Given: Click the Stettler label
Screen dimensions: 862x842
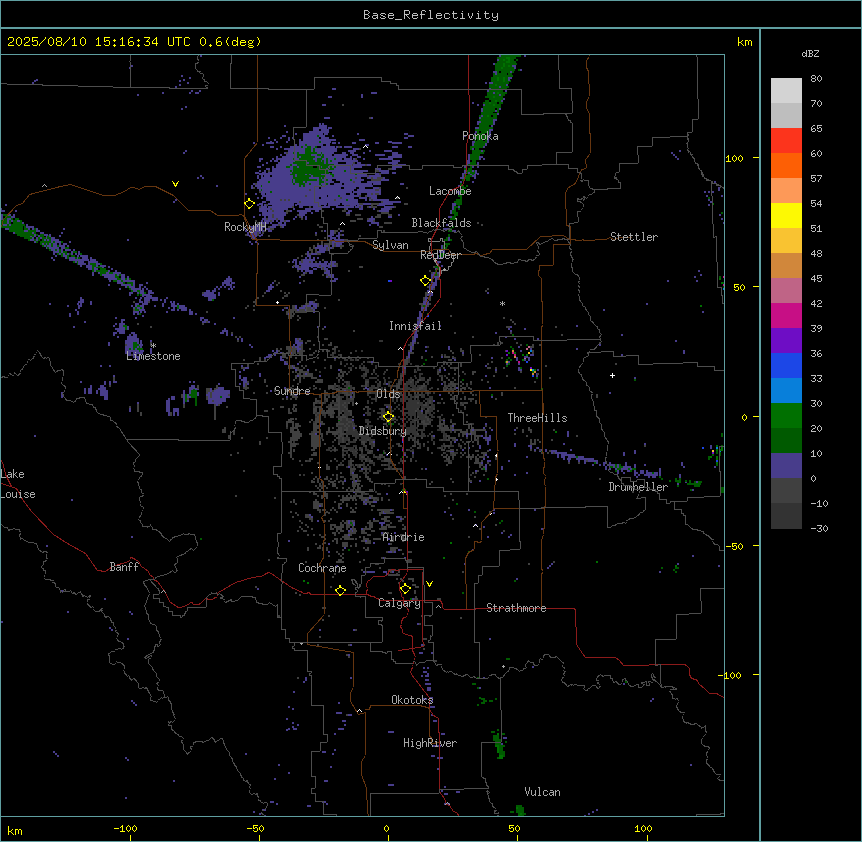Looking at the screenshot, I should (634, 237).
